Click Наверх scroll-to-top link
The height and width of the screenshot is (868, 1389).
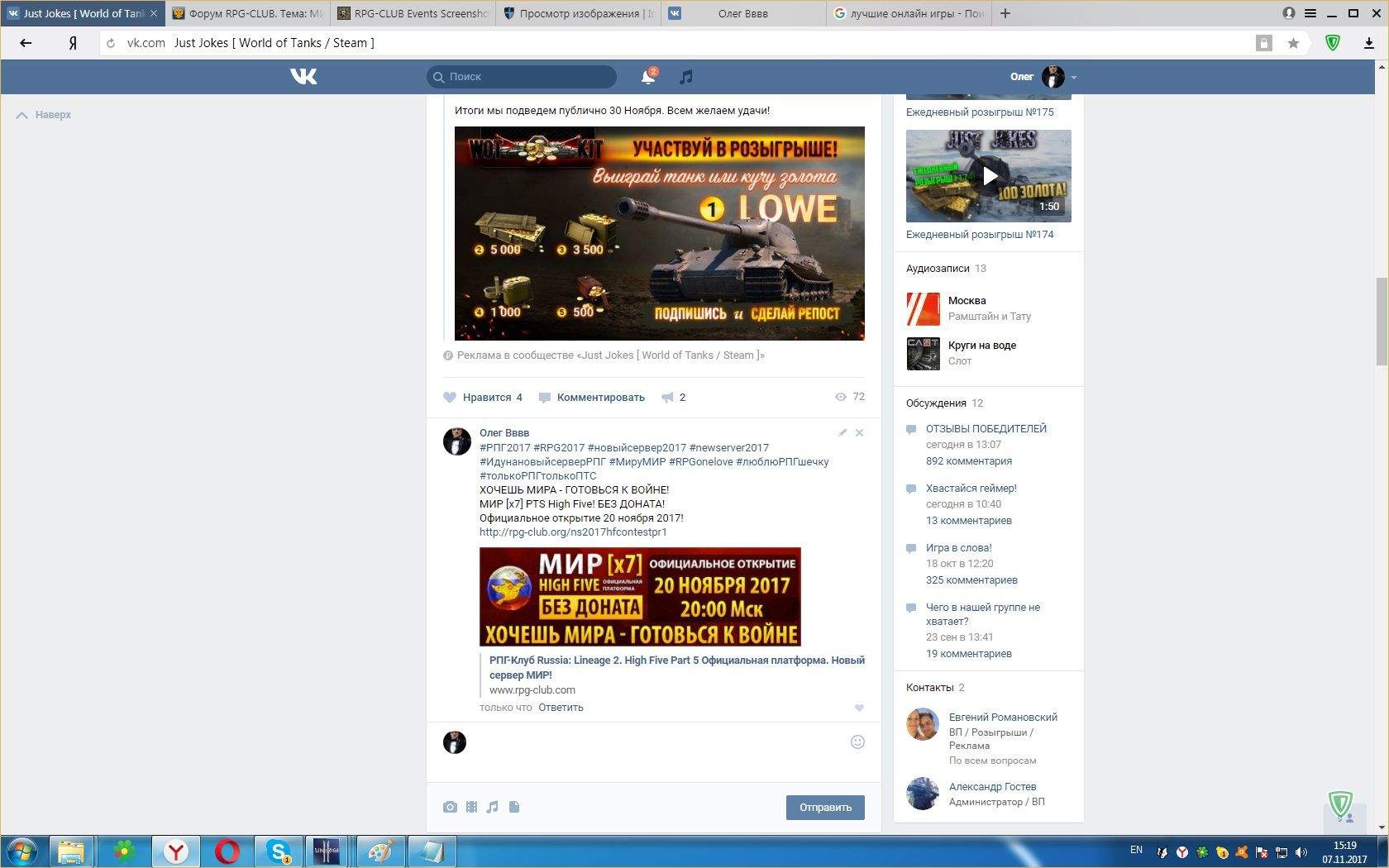tap(44, 115)
